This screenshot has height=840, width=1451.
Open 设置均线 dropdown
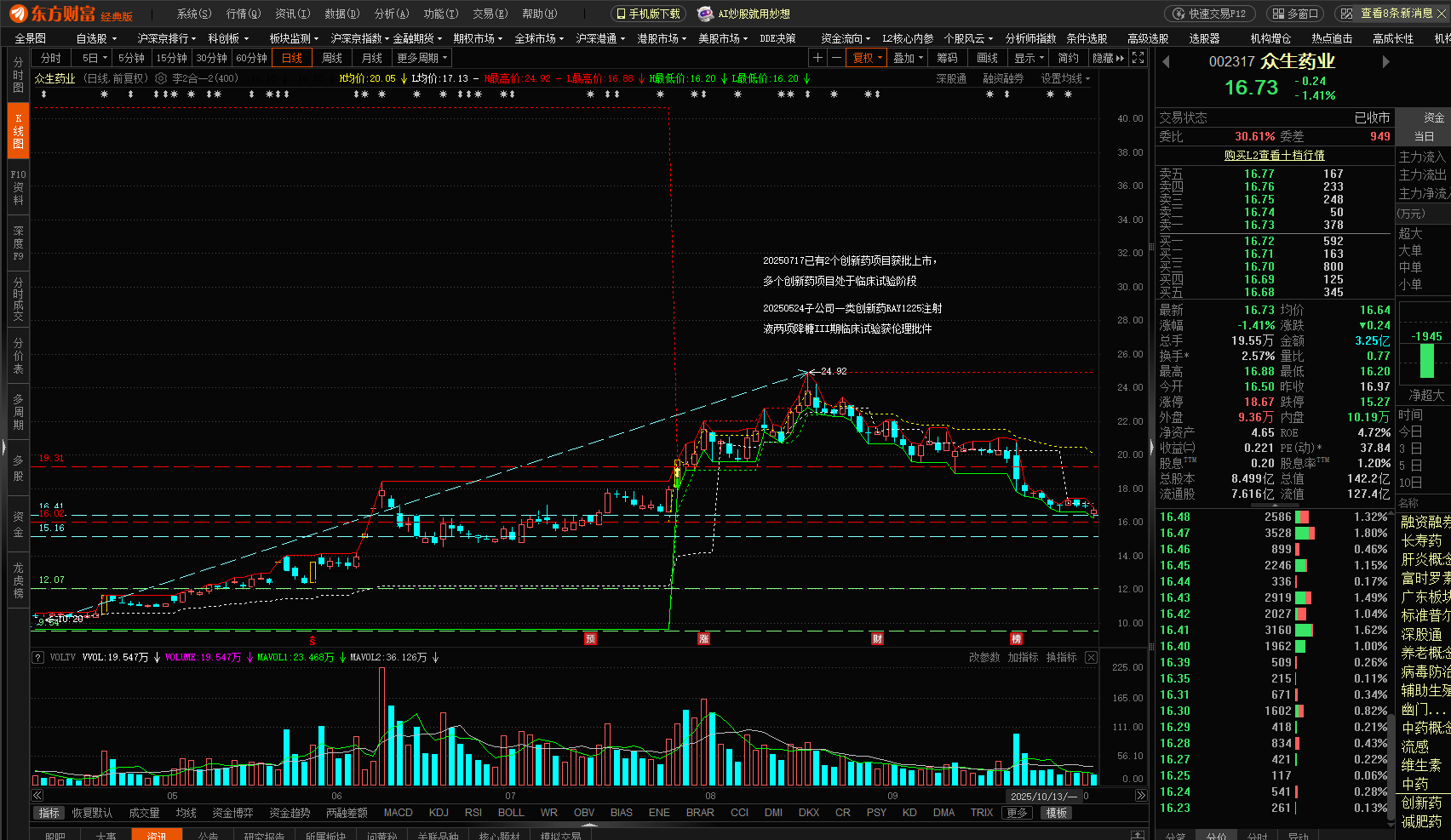coord(1064,78)
